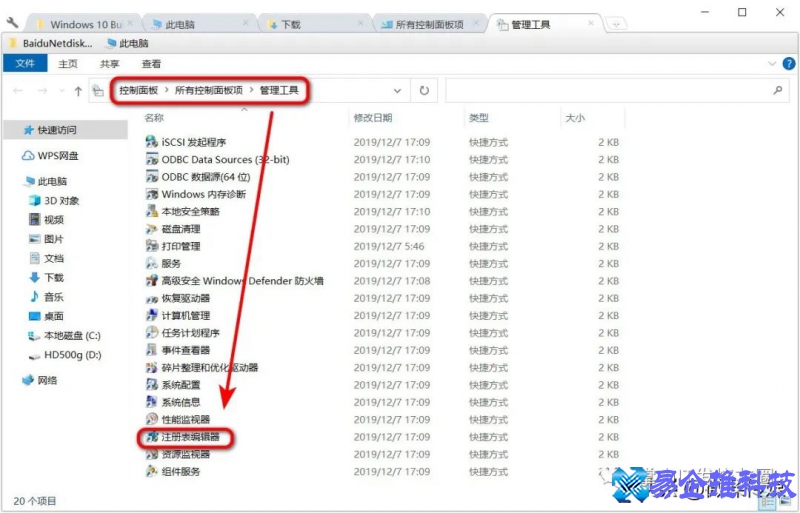Click the search magnifier icon
Image resolution: width=800 pixels, height=513 pixels.
pyautogui.click(x=778, y=90)
